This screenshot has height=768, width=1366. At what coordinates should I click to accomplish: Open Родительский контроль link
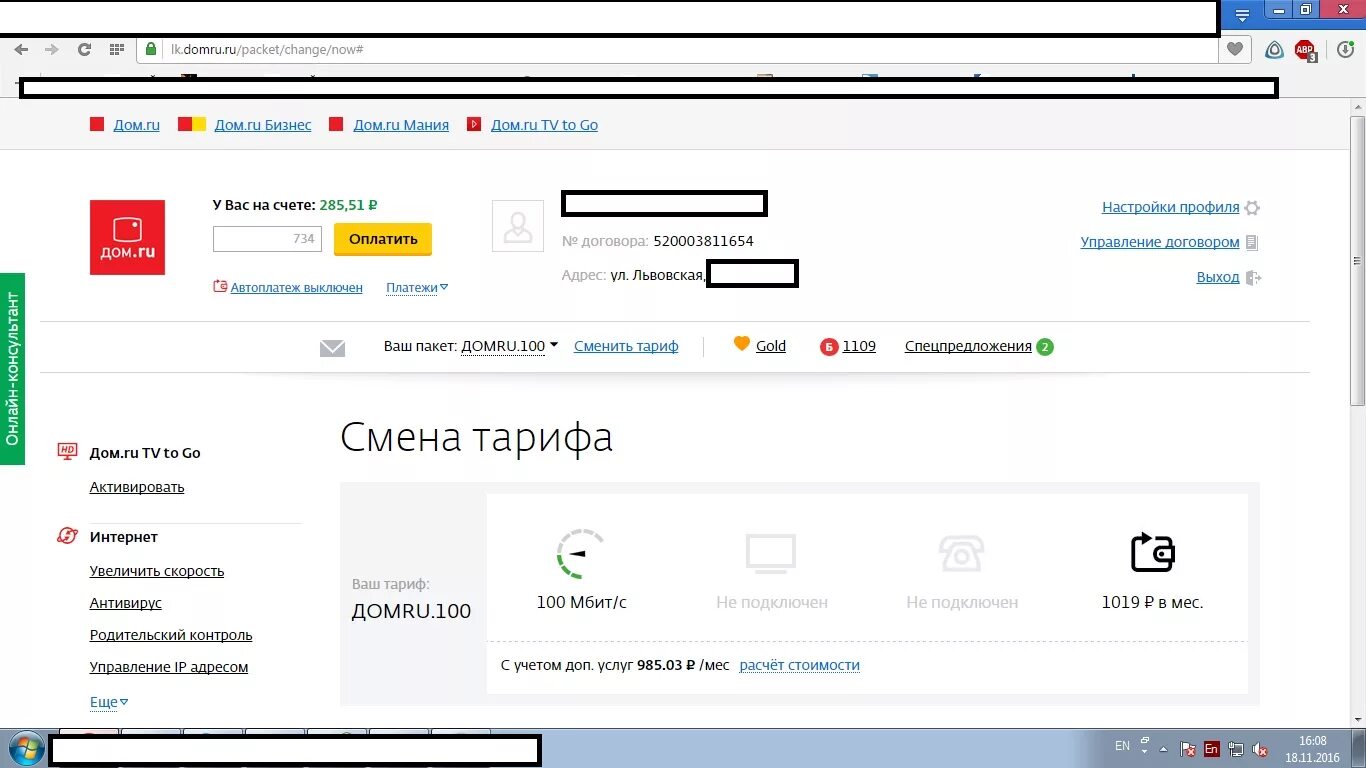[171, 635]
